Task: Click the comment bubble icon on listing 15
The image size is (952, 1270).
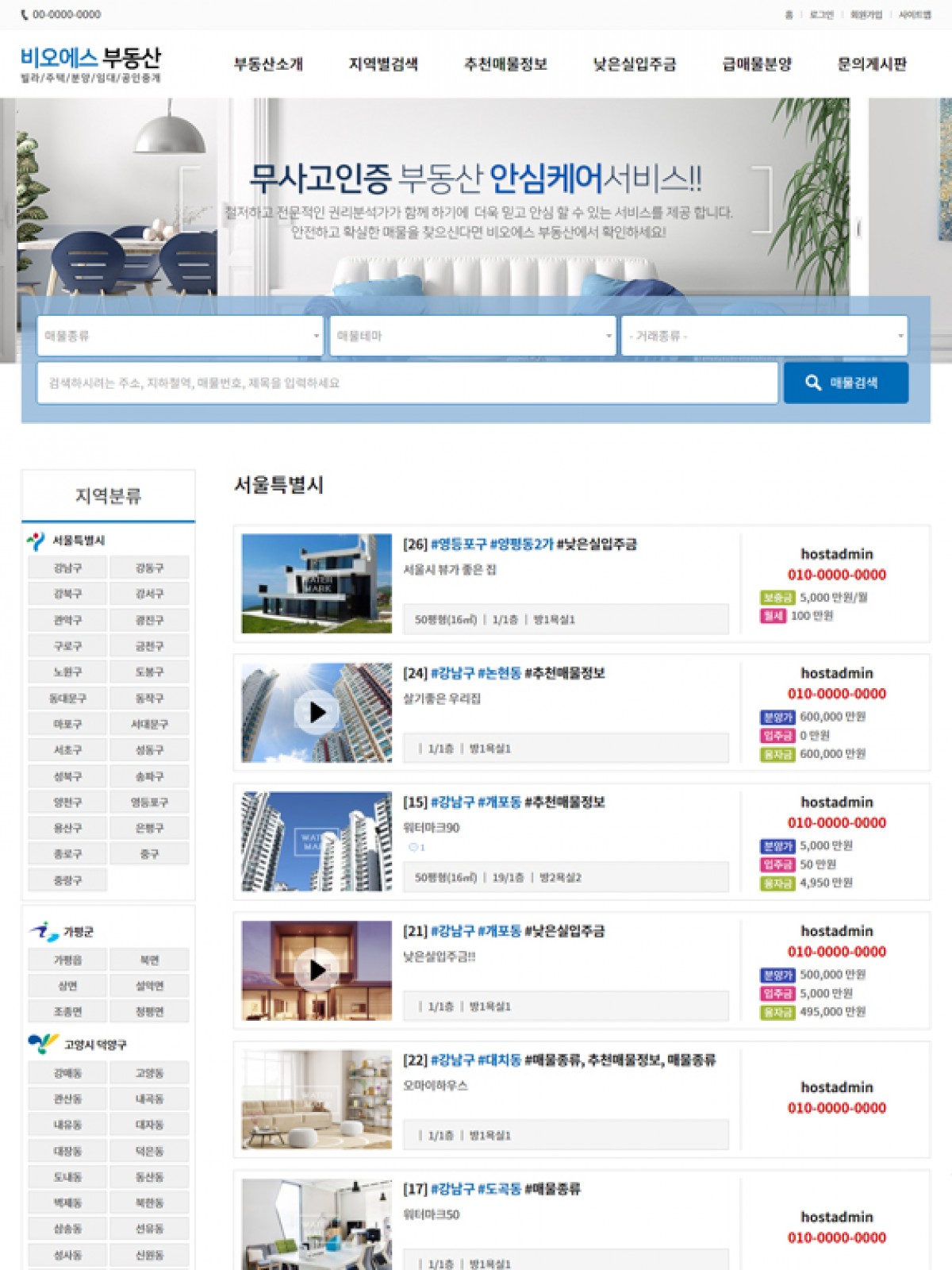Action: point(413,848)
